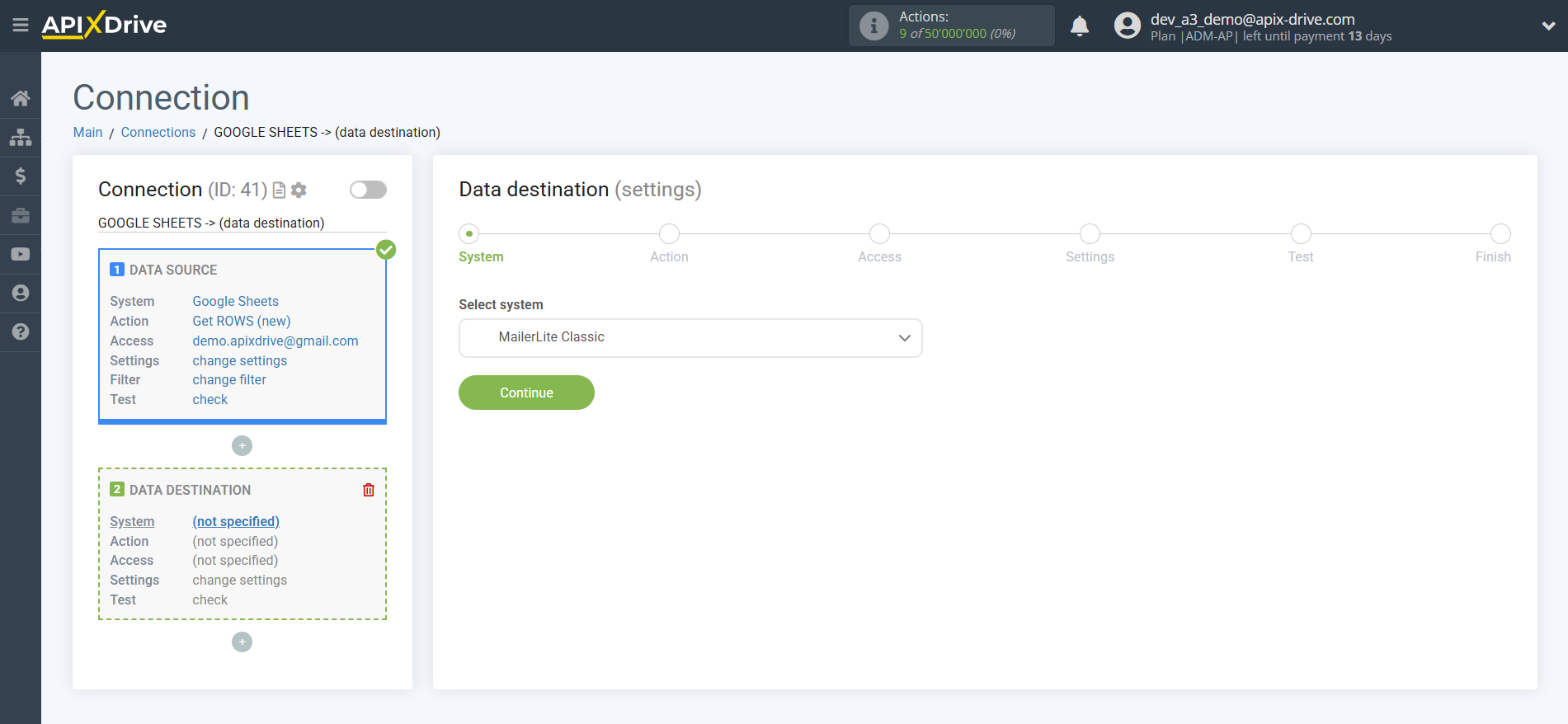
Task: Click System (not specified) link in Data Destination
Action: tap(236, 521)
